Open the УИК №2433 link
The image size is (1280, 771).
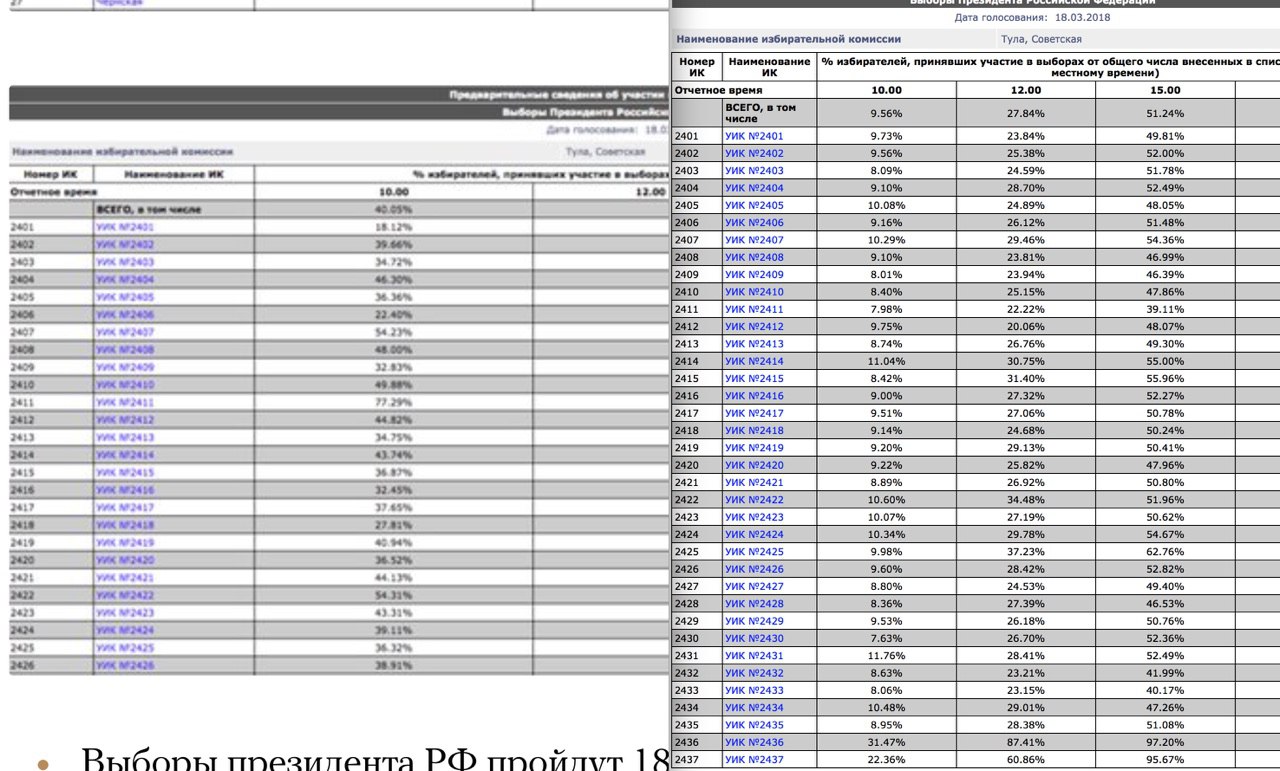click(x=754, y=691)
